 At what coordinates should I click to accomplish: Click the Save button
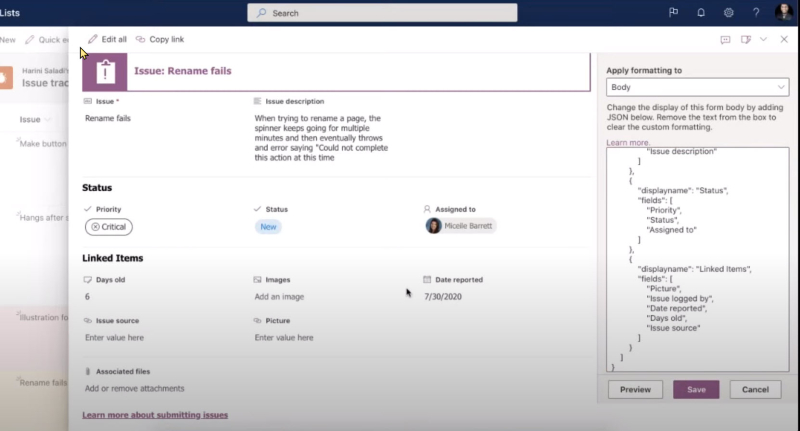point(696,390)
